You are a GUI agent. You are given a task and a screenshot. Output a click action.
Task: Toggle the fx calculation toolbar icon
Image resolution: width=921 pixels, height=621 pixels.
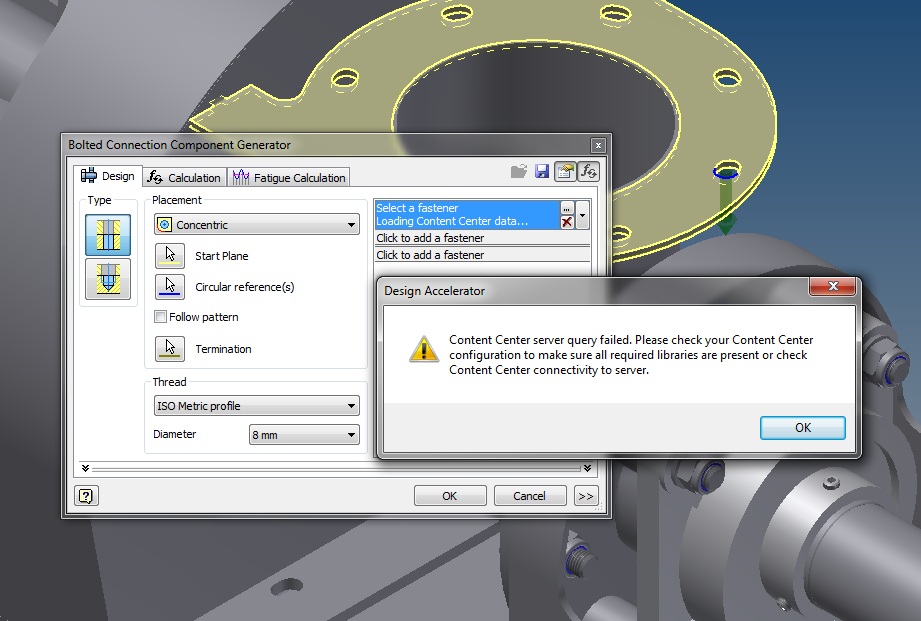tap(588, 172)
